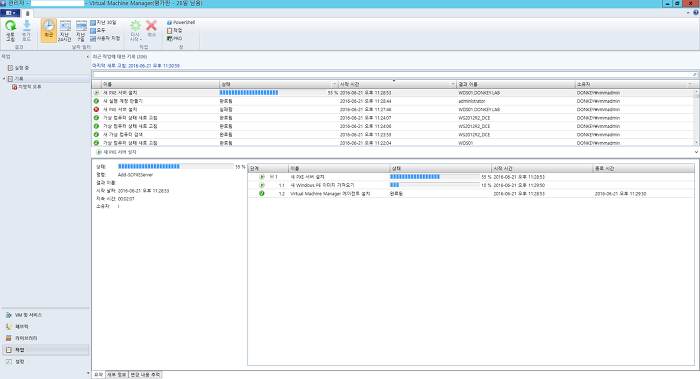Click the magnifier icon in search box
700x379 pixels.
[694, 74]
